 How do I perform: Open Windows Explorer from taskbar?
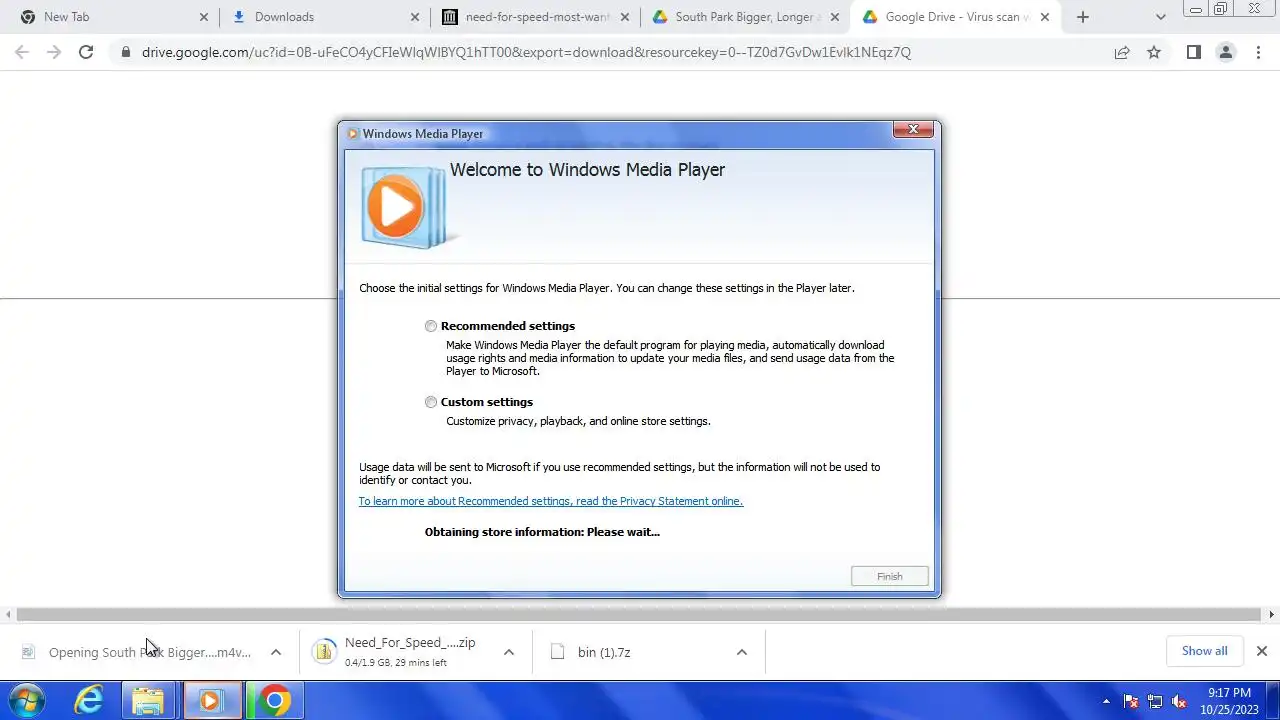coord(148,701)
